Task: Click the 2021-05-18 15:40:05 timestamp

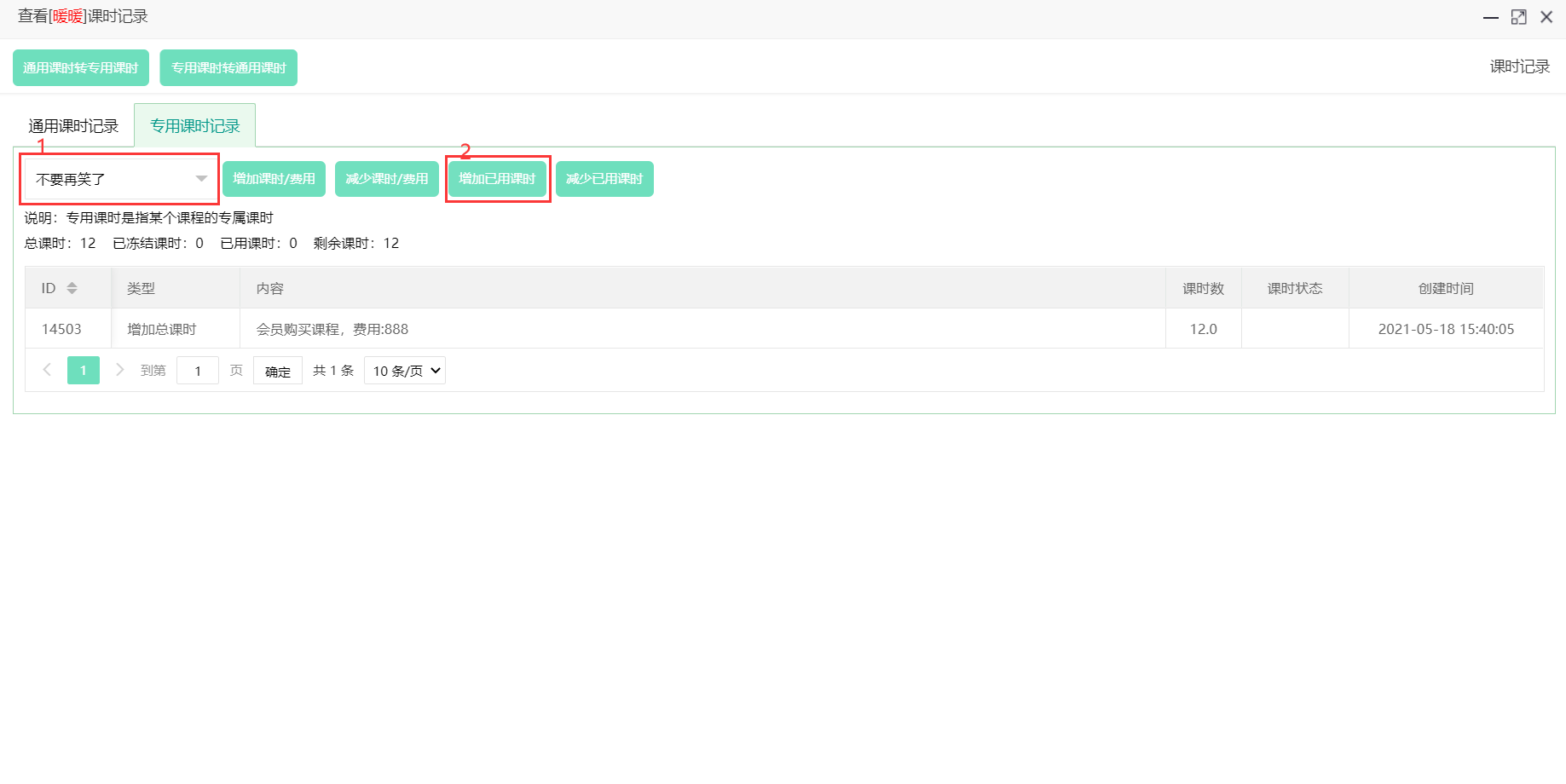Action: (x=1446, y=329)
